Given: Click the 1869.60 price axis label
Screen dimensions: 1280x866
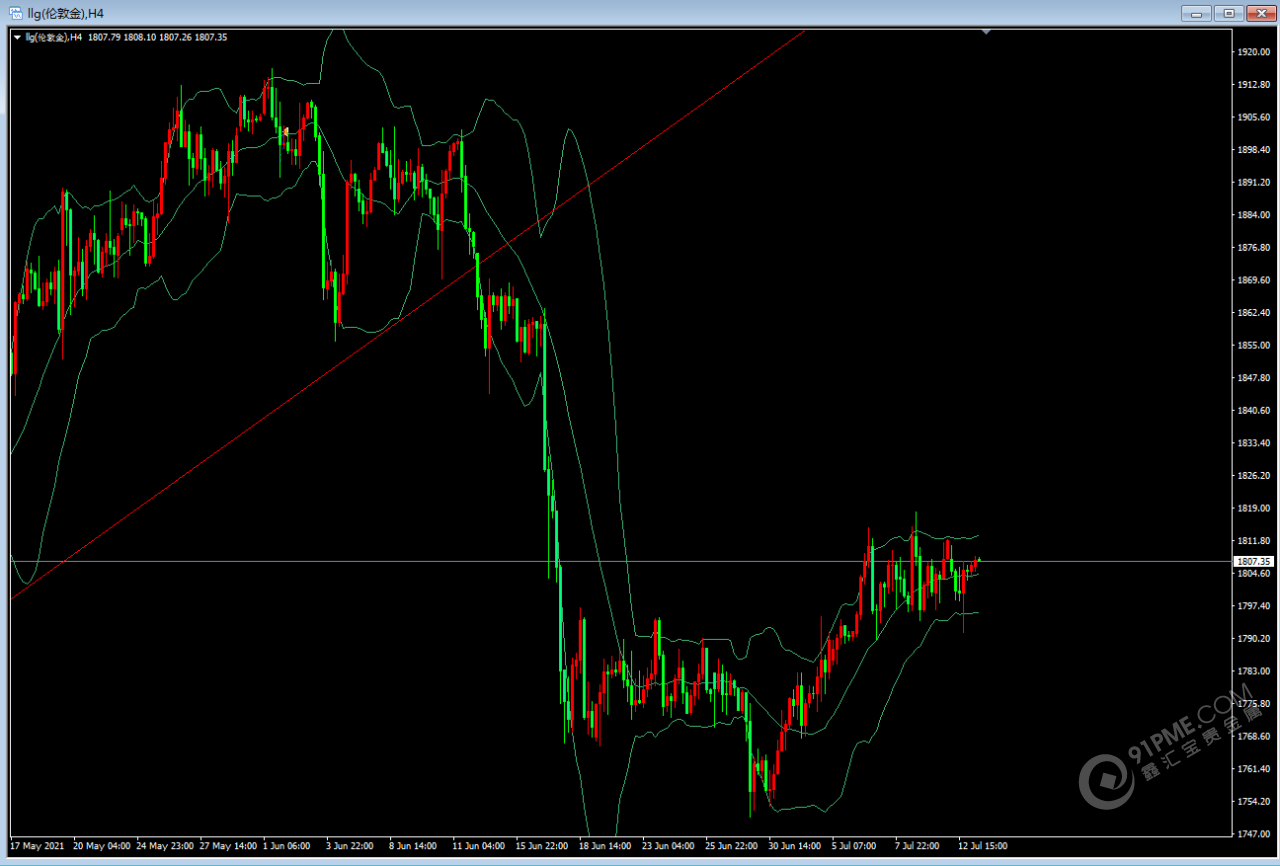Looking at the screenshot, I should pyautogui.click(x=1253, y=280).
